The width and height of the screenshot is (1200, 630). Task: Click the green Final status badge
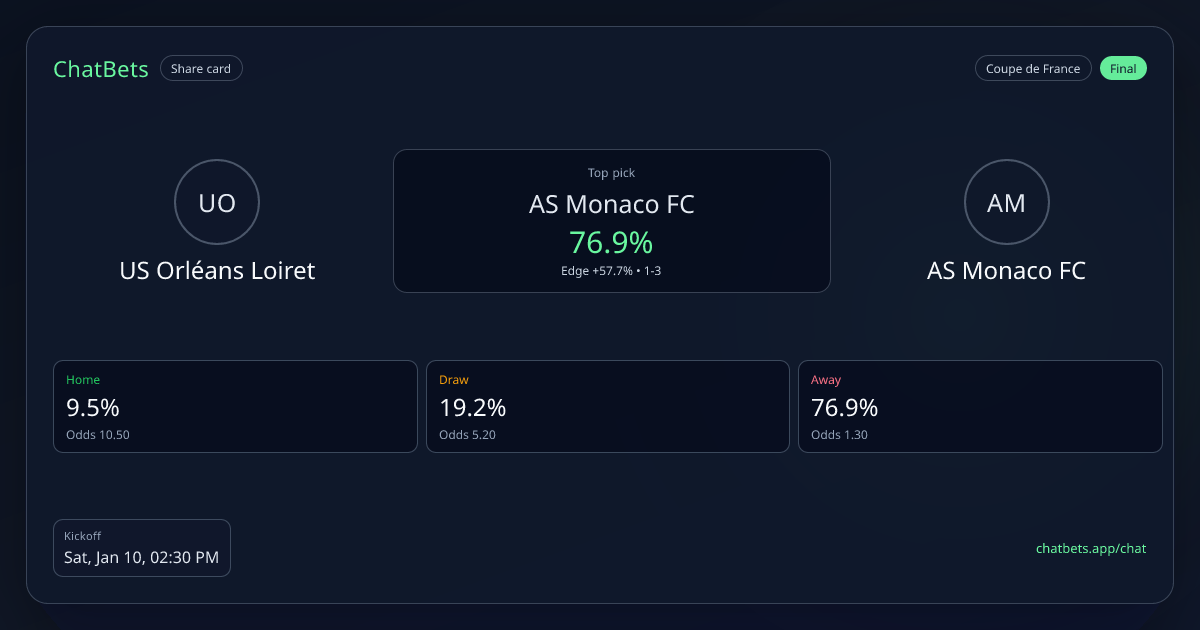[1123, 69]
